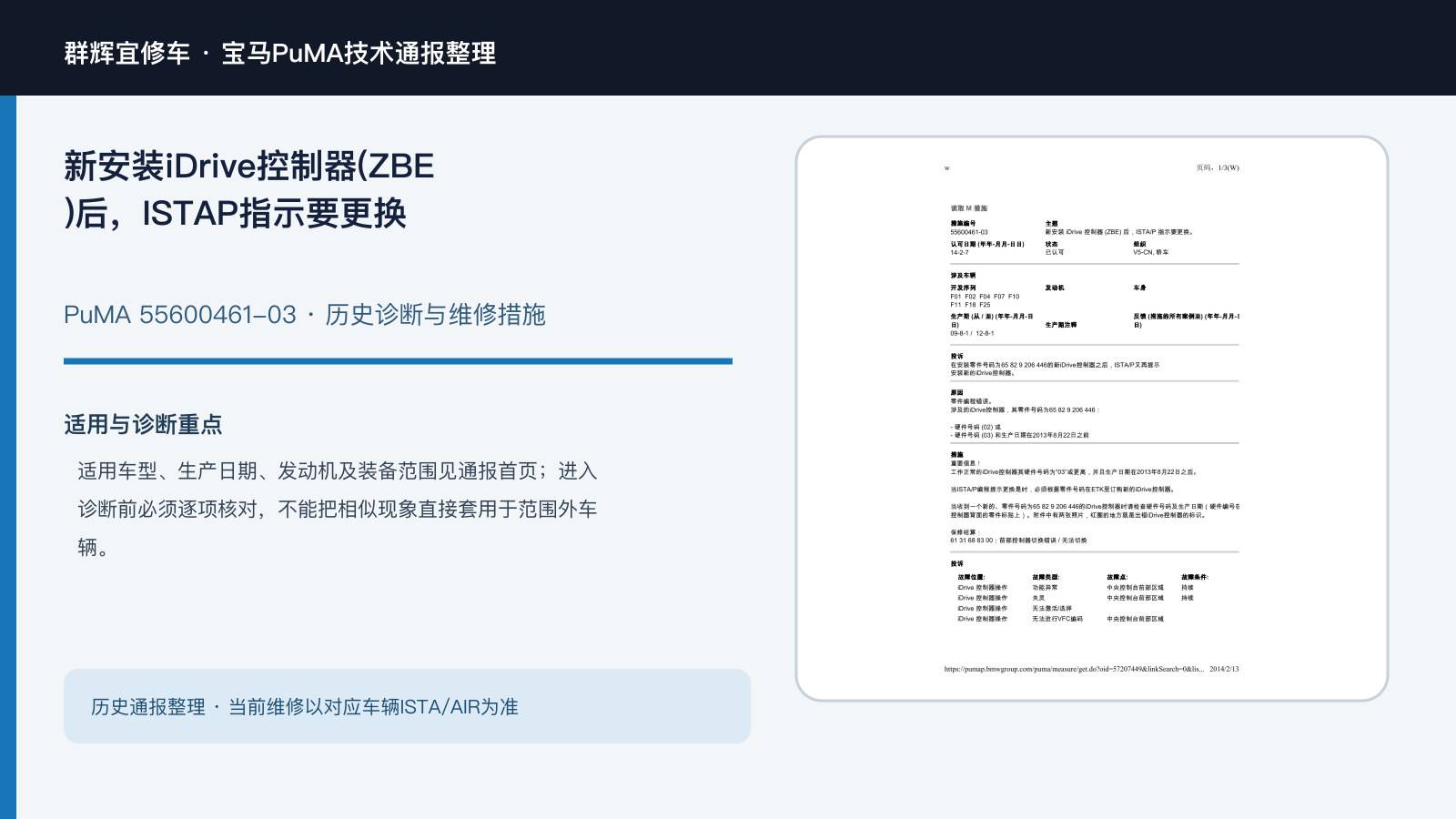Screen dimensions: 1456x819
Task: Click the blue accent bar on left edge
Action: point(8,457)
